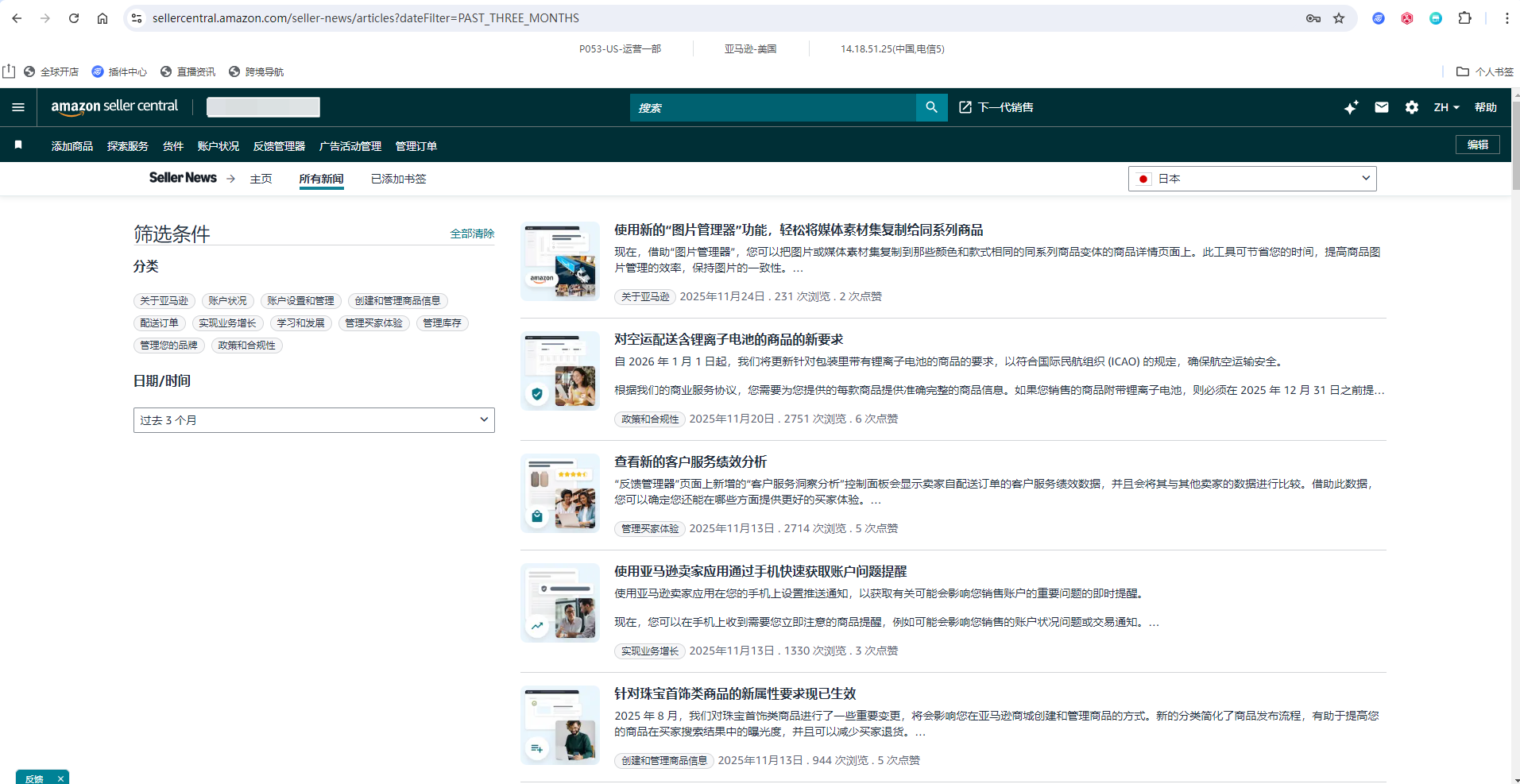Click the browser address bar URL
The image size is (1520, 784).
pyautogui.click(x=365, y=18)
